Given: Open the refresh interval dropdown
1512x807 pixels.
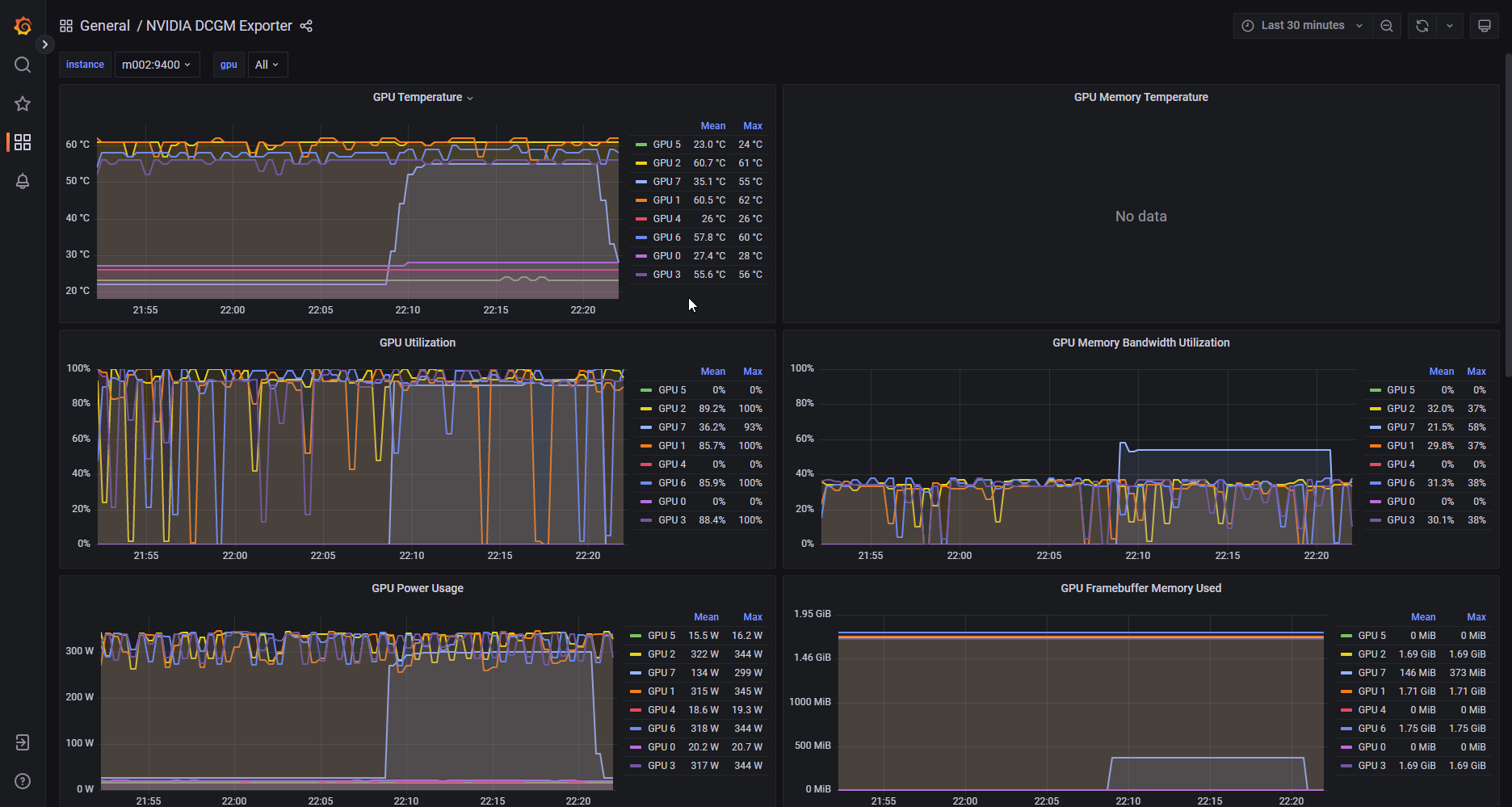Looking at the screenshot, I should [1450, 26].
